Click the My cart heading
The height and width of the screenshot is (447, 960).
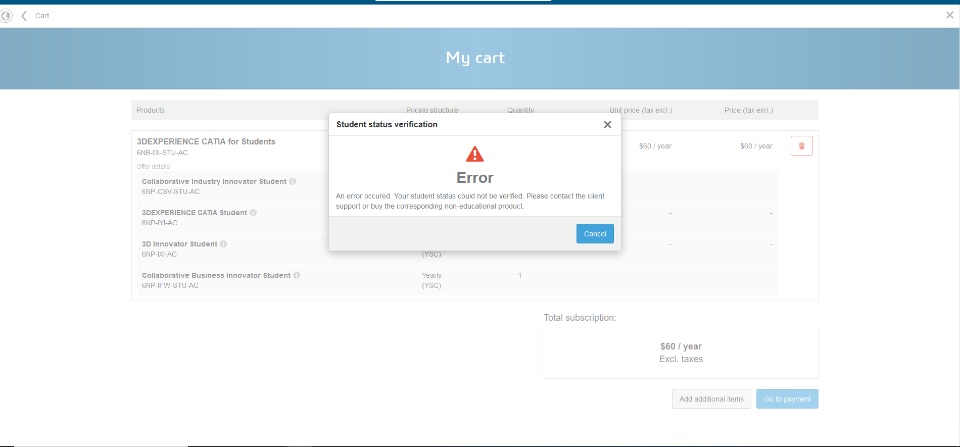pos(475,58)
